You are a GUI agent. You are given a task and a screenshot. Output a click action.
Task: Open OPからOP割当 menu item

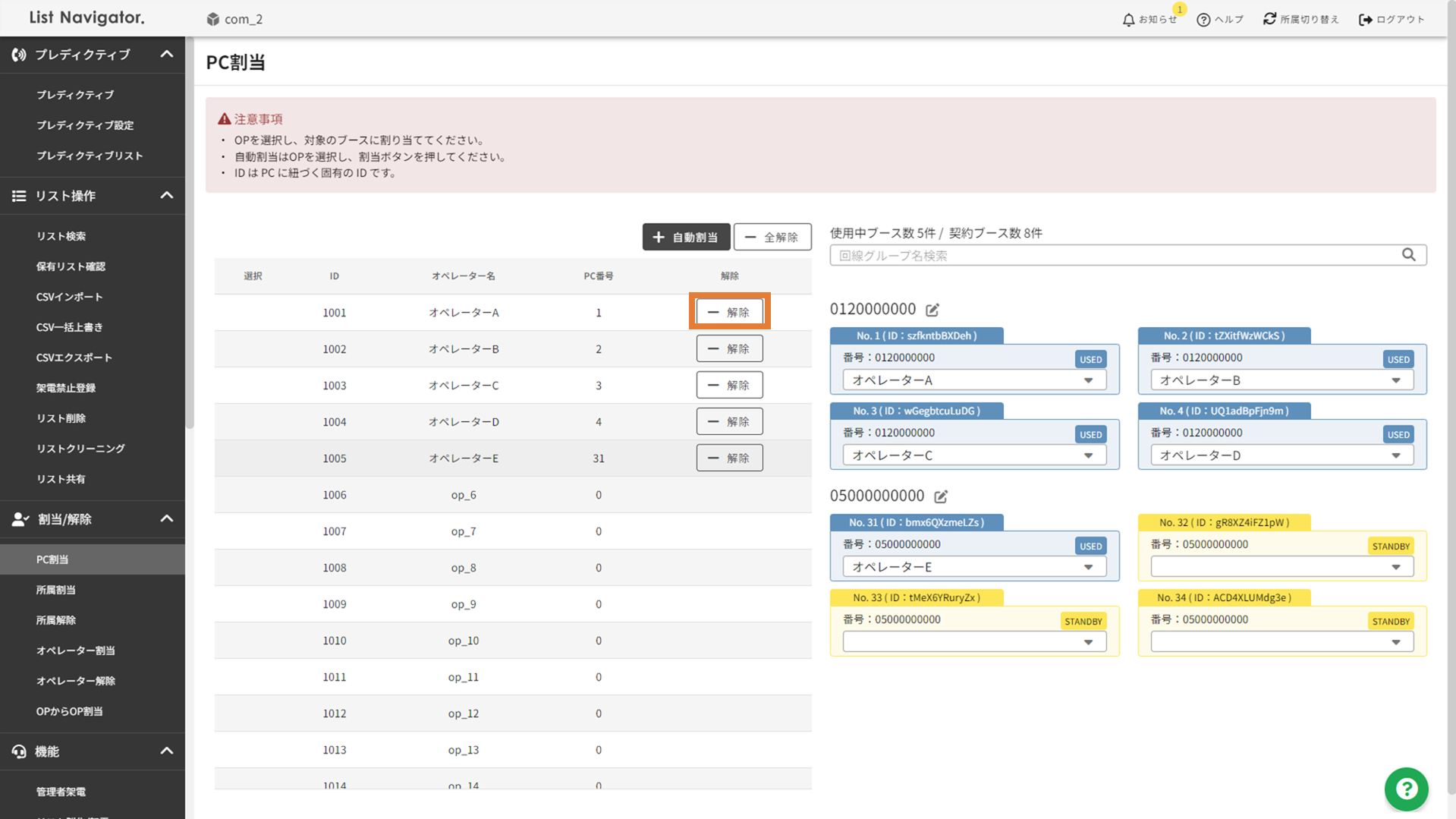tap(69, 711)
